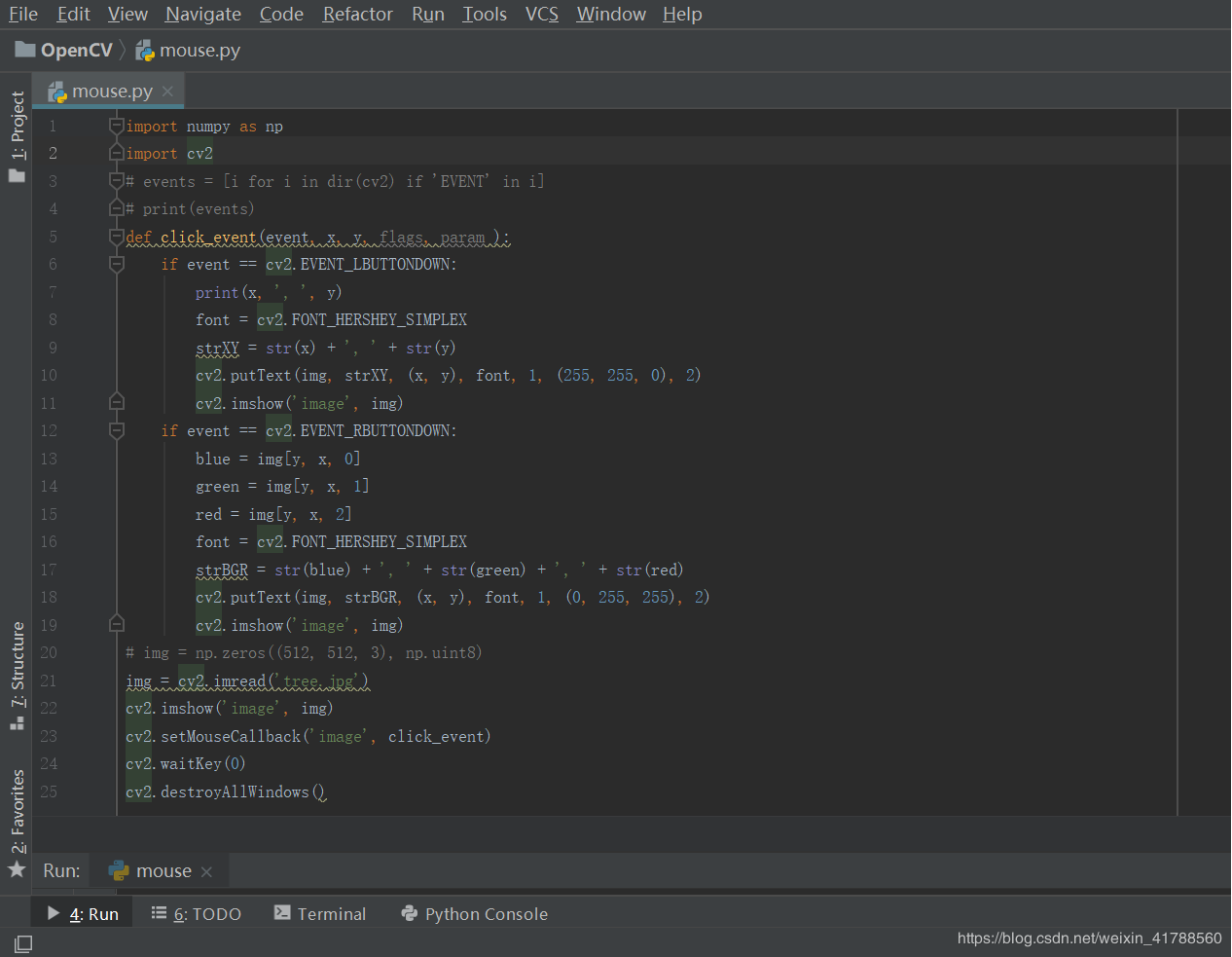This screenshot has width=1232, height=957.
Task: Open the Help menu
Action: pos(682,14)
